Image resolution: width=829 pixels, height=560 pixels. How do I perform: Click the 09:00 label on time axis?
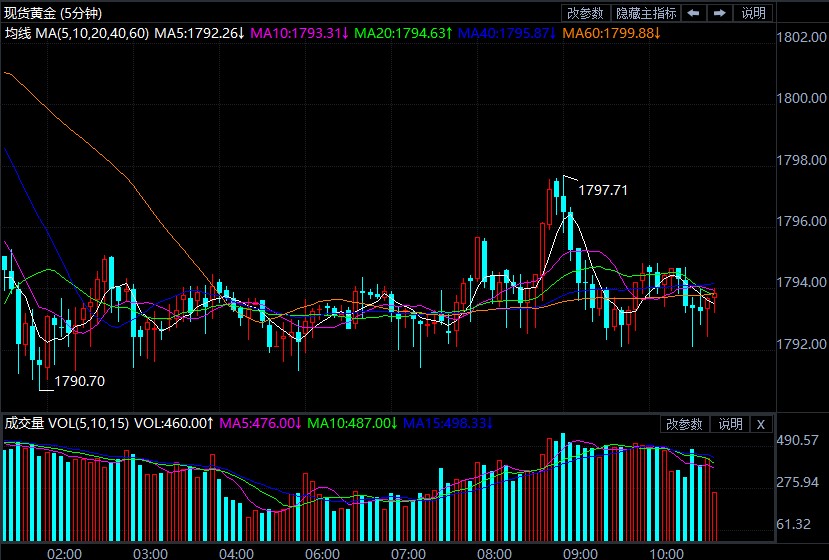pos(581,552)
